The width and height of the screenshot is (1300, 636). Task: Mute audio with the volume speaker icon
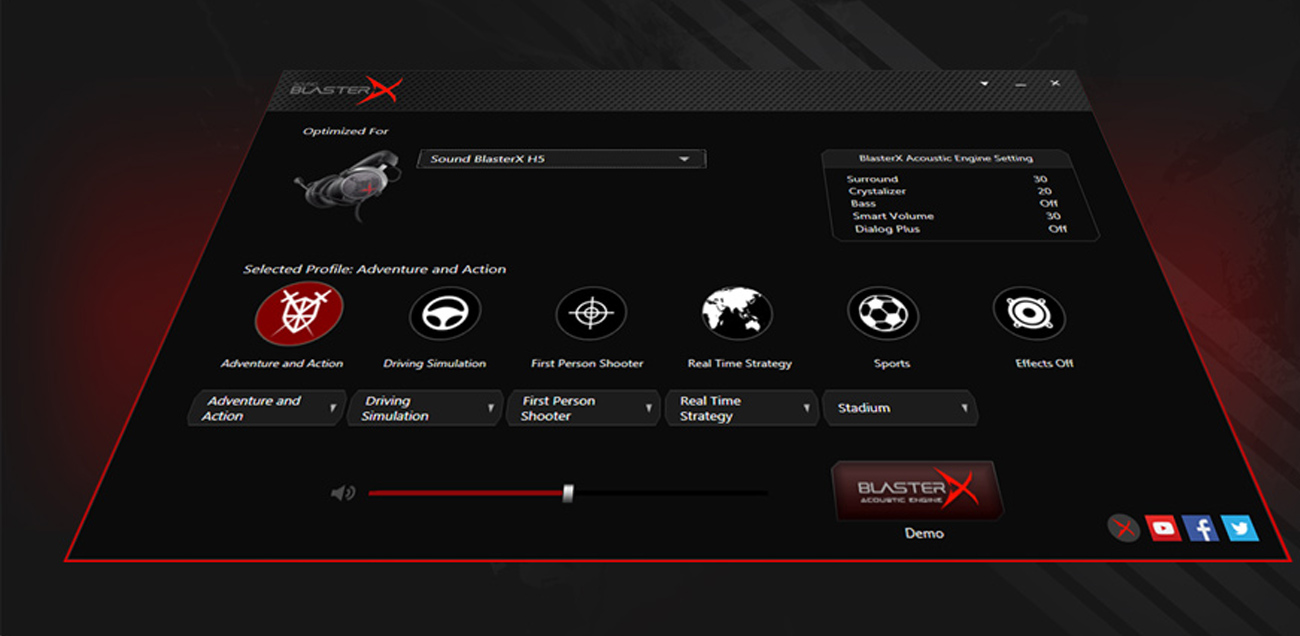click(x=342, y=493)
